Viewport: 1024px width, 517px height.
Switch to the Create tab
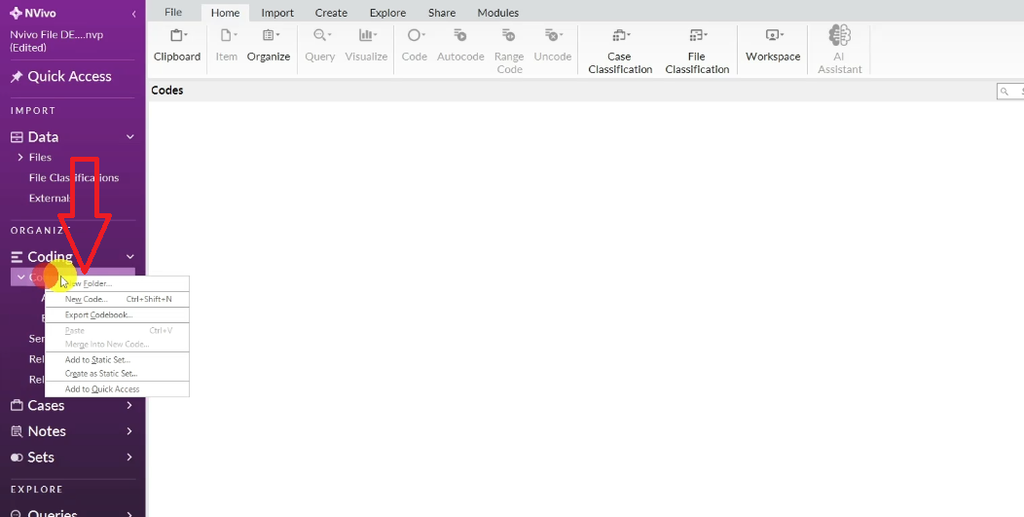[331, 12]
